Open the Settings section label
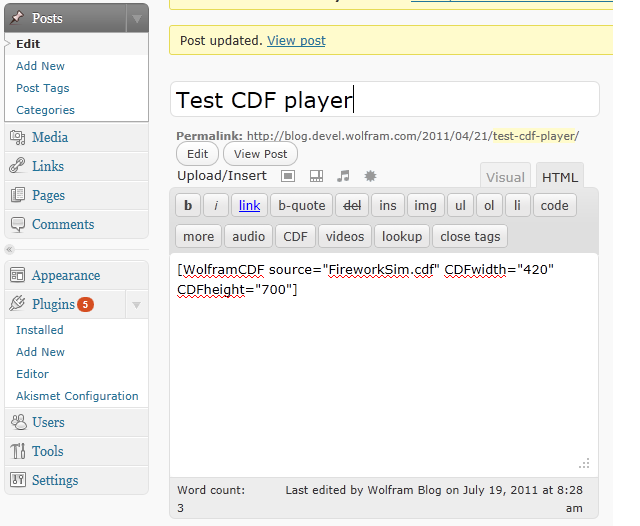Screen dimensions: 640x526 pyautogui.click(x=55, y=480)
